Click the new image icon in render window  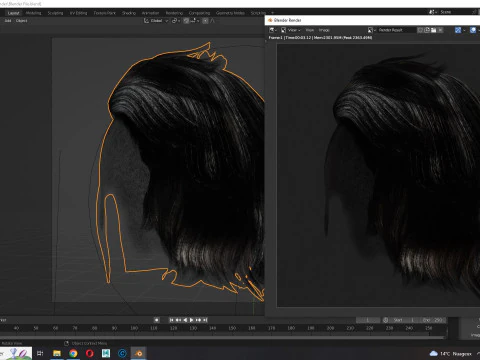coord(427,30)
